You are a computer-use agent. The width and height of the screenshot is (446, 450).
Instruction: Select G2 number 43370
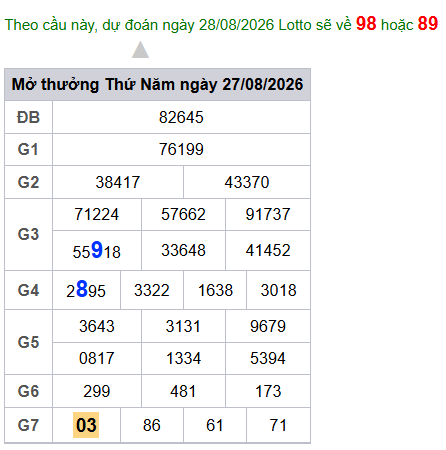[247, 182]
